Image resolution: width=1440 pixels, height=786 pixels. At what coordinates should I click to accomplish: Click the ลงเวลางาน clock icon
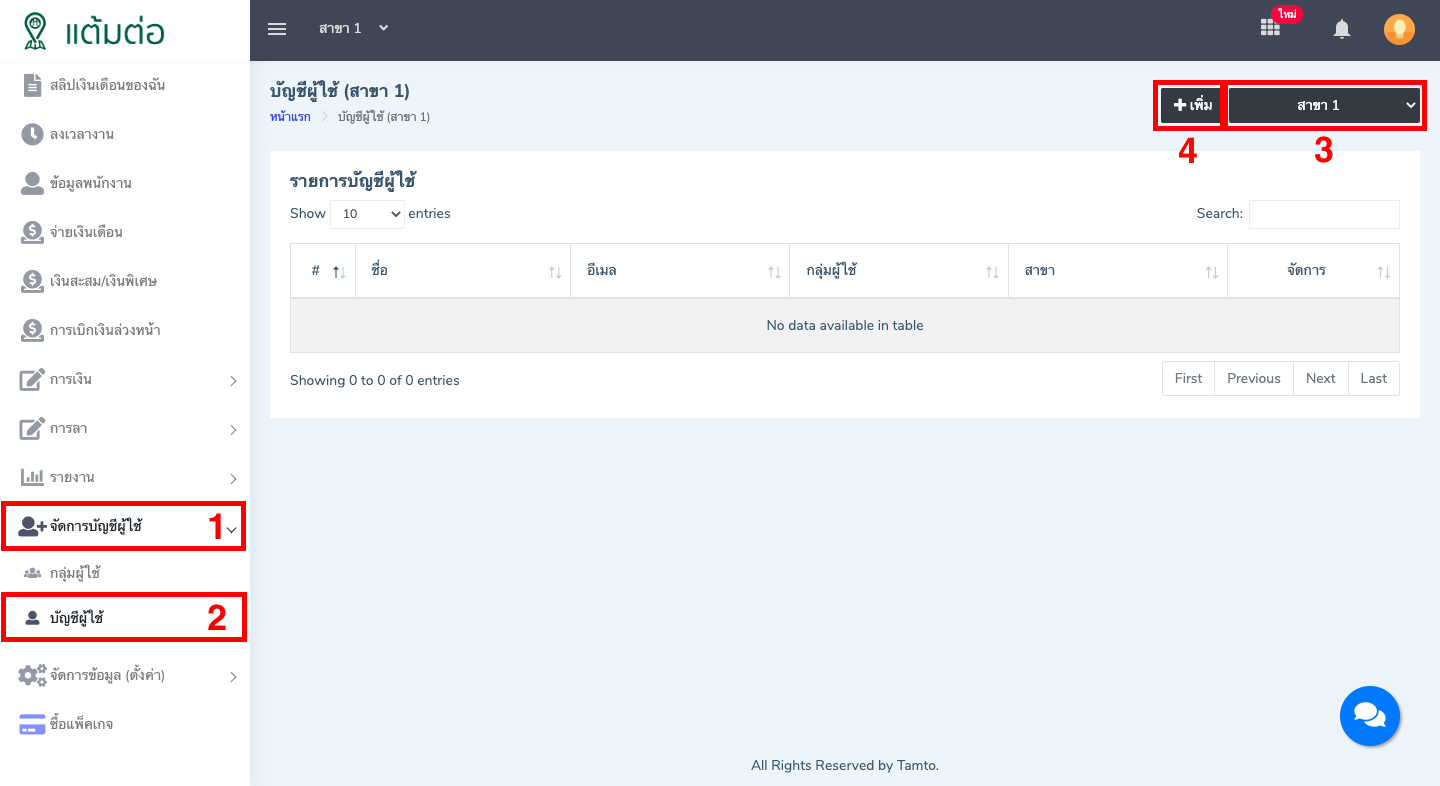click(32, 134)
